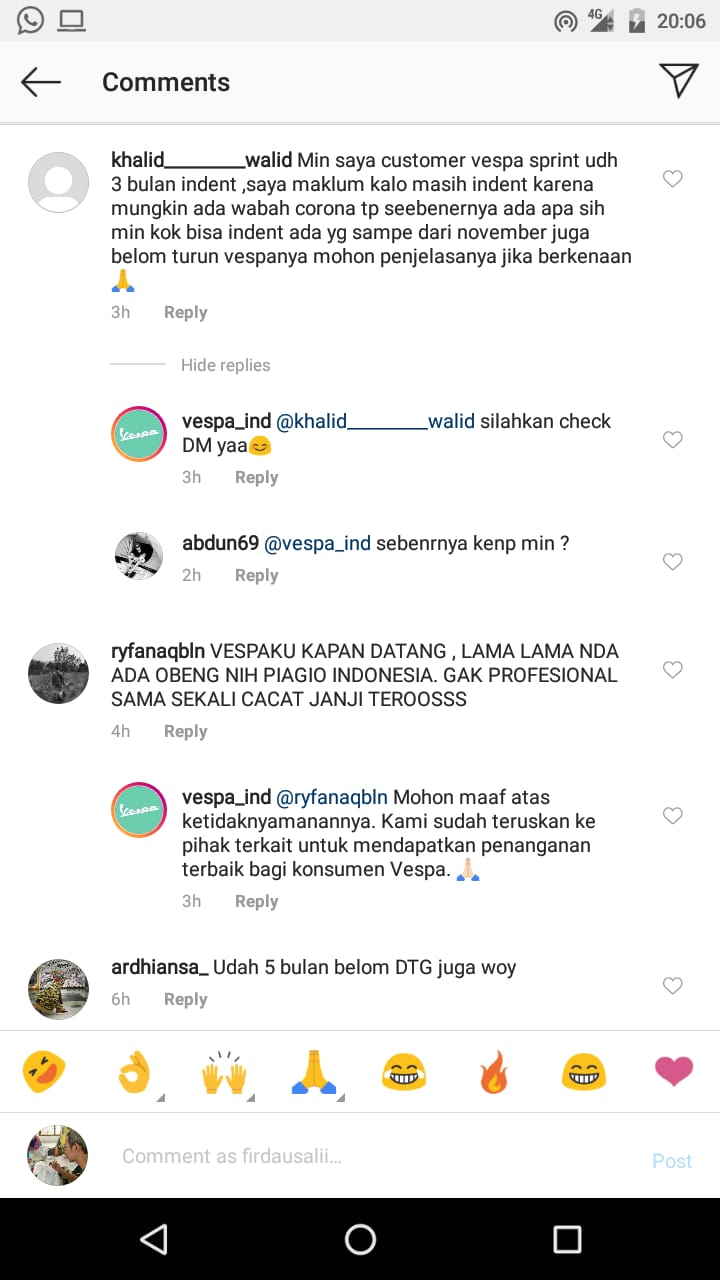Viewport: 720px width, 1280px height.
Task: Open direct share paper plane icon
Action: coord(678,81)
